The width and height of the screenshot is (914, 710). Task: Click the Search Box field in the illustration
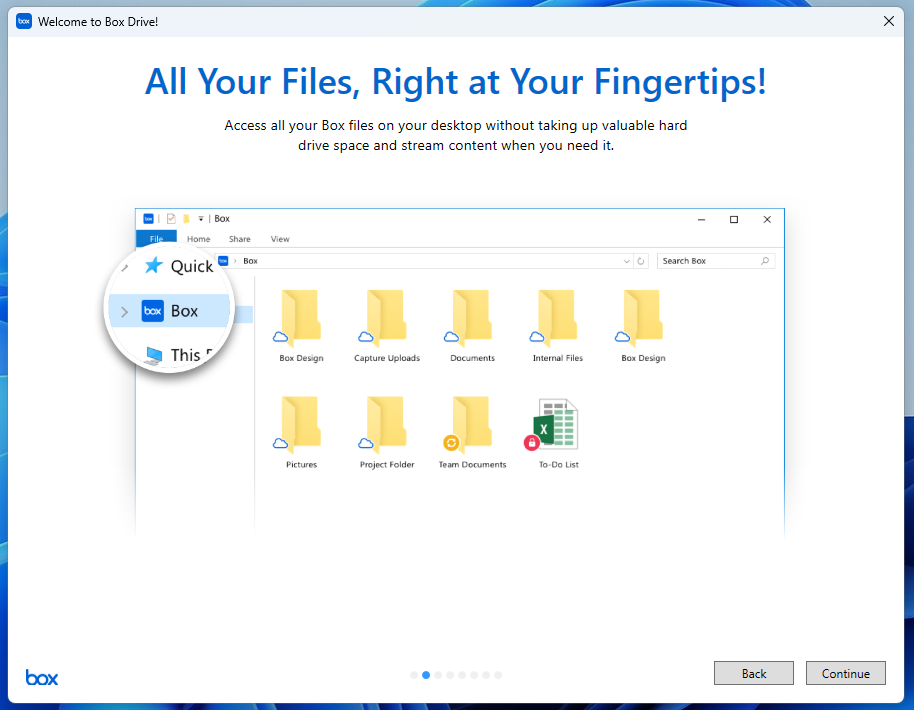click(716, 261)
